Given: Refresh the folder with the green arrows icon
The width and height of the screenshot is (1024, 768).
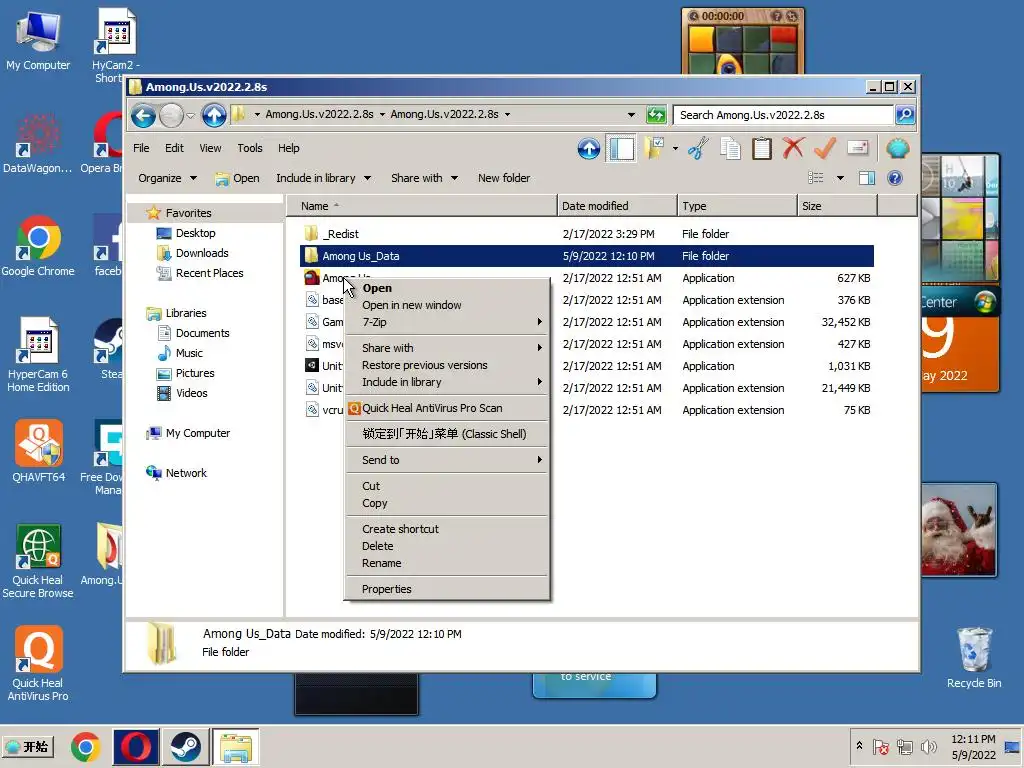Looking at the screenshot, I should 656,115.
